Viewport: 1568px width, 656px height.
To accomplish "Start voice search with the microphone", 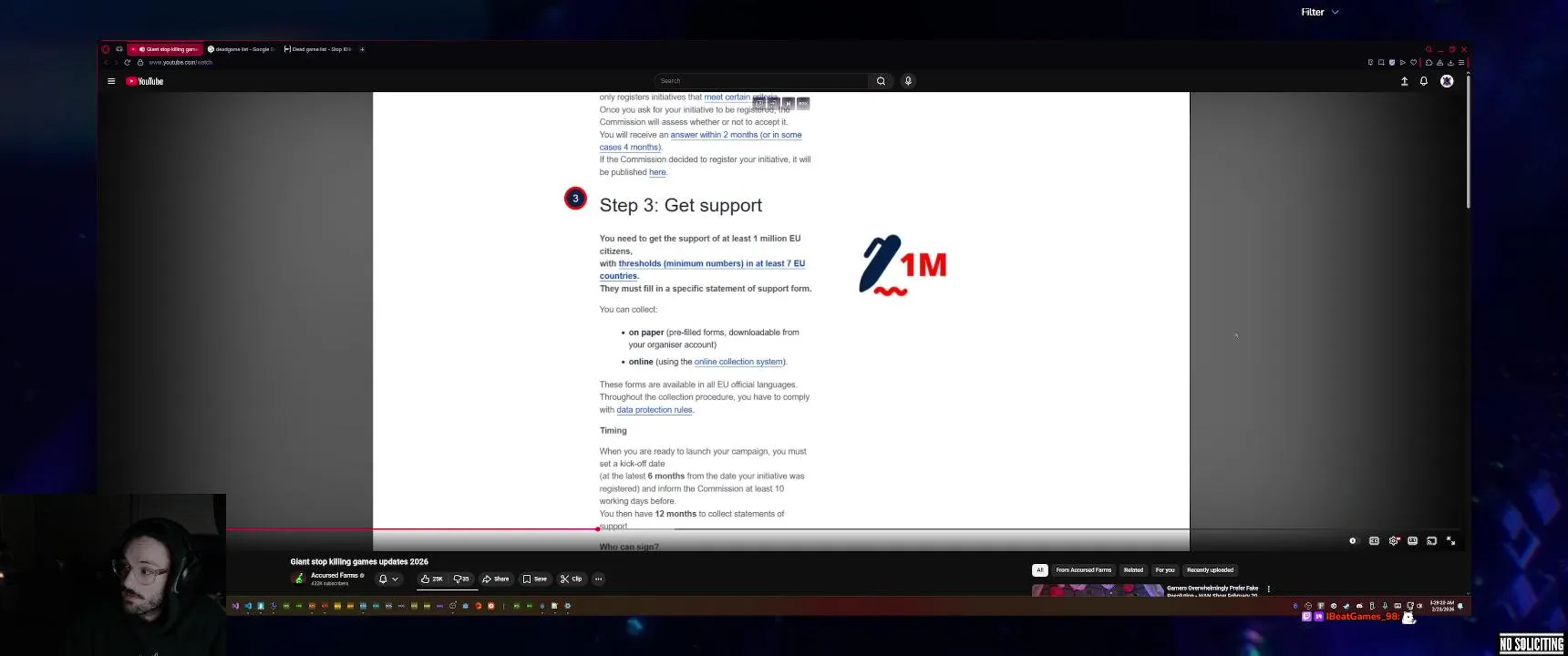I will click(x=908, y=81).
